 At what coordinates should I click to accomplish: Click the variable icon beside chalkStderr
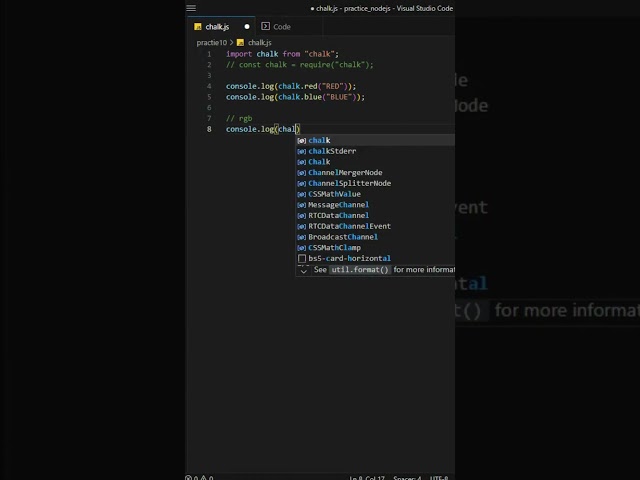coord(302,151)
